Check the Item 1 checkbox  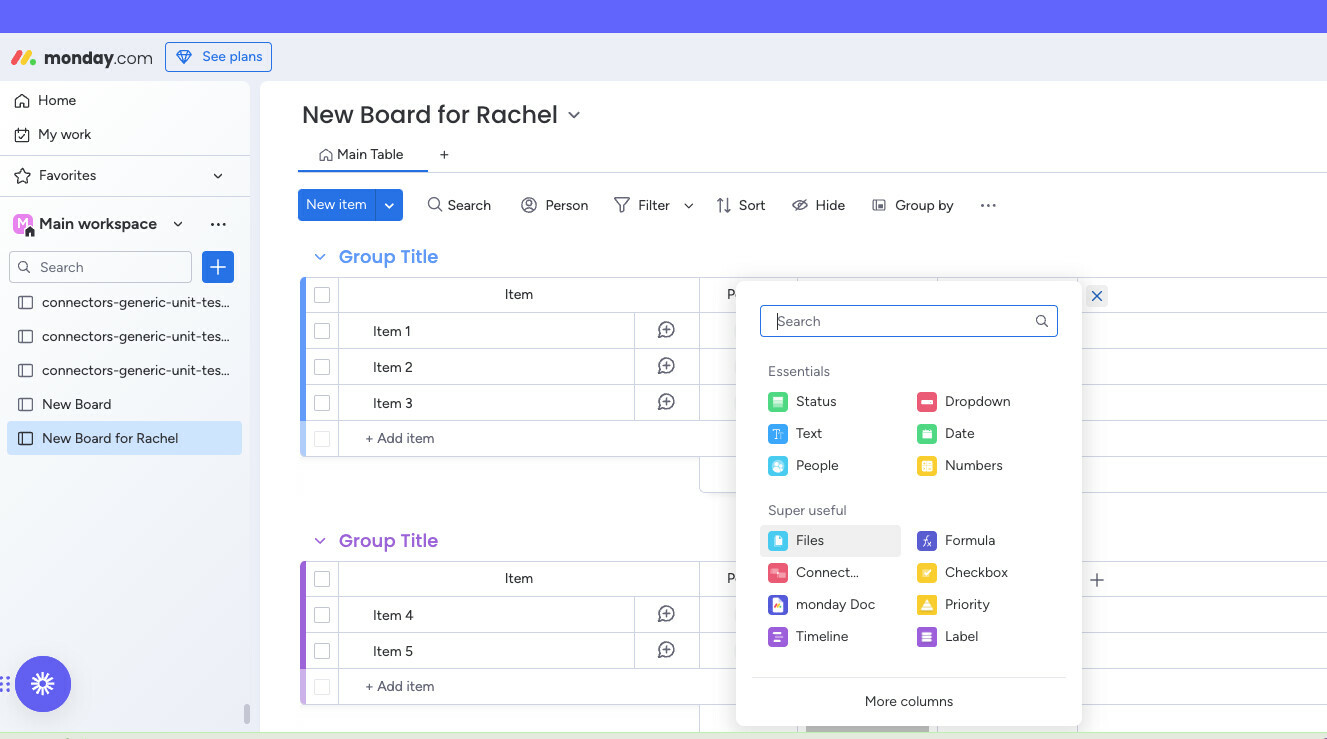coord(322,331)
